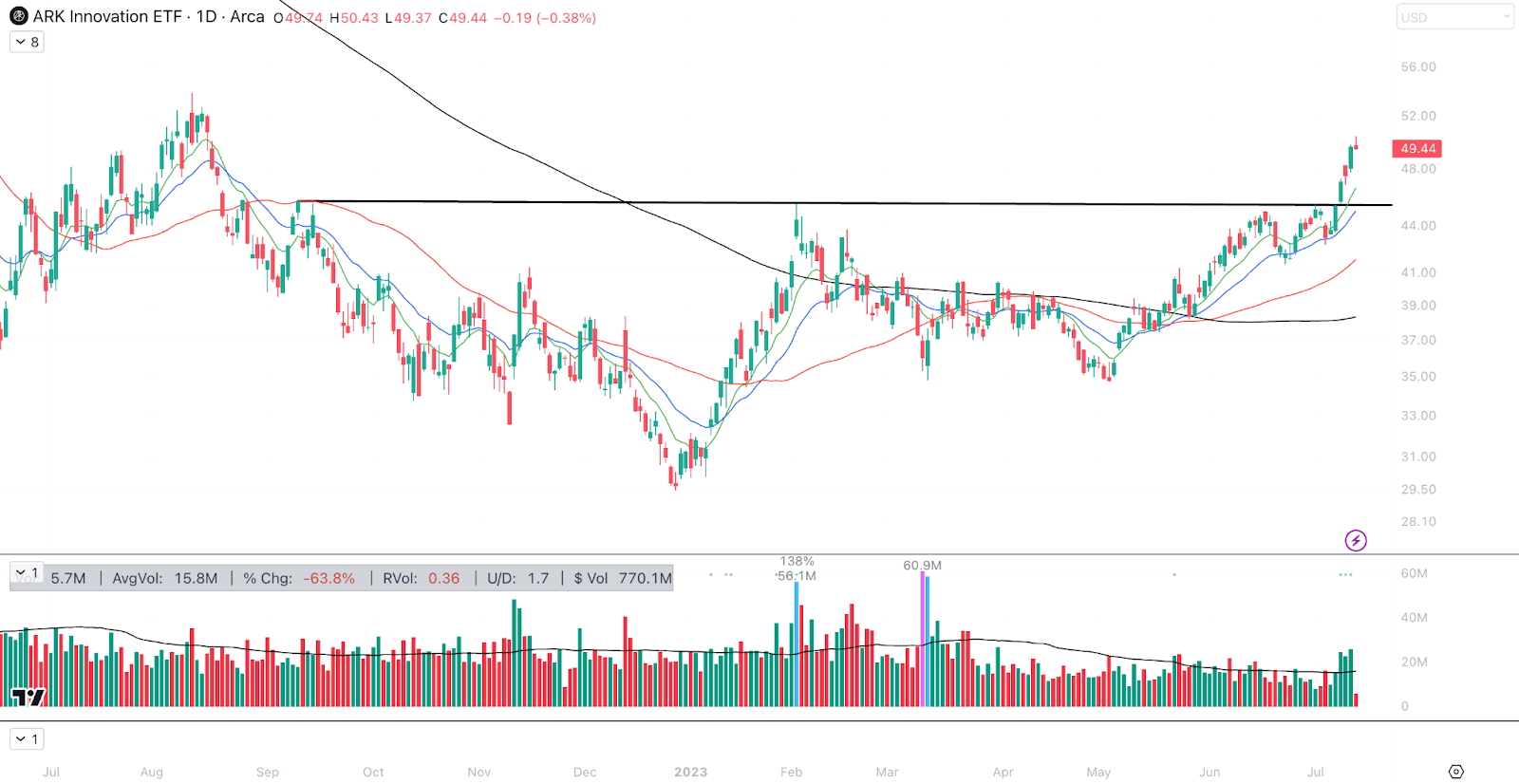
Task: Click the Mar label on time axis
Action: coord(887,772)
